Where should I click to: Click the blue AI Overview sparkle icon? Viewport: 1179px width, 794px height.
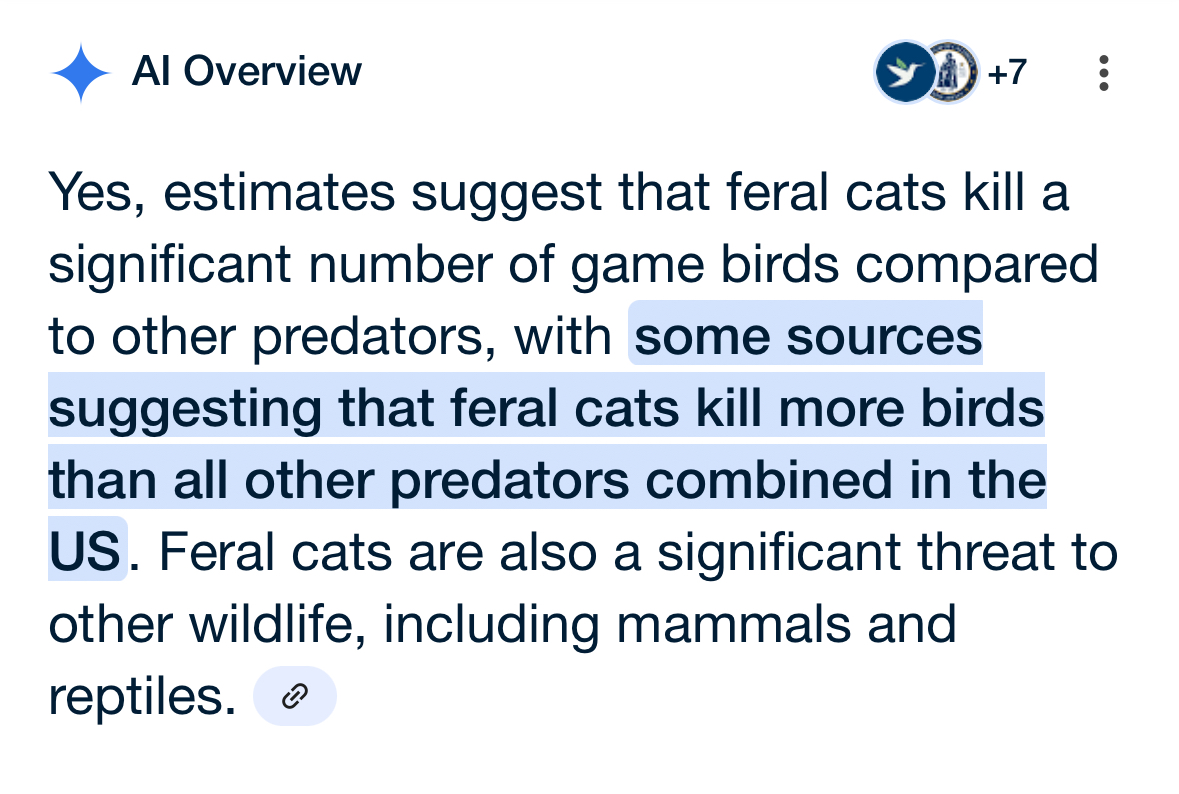pyautogui.click(x=80, y=73)
